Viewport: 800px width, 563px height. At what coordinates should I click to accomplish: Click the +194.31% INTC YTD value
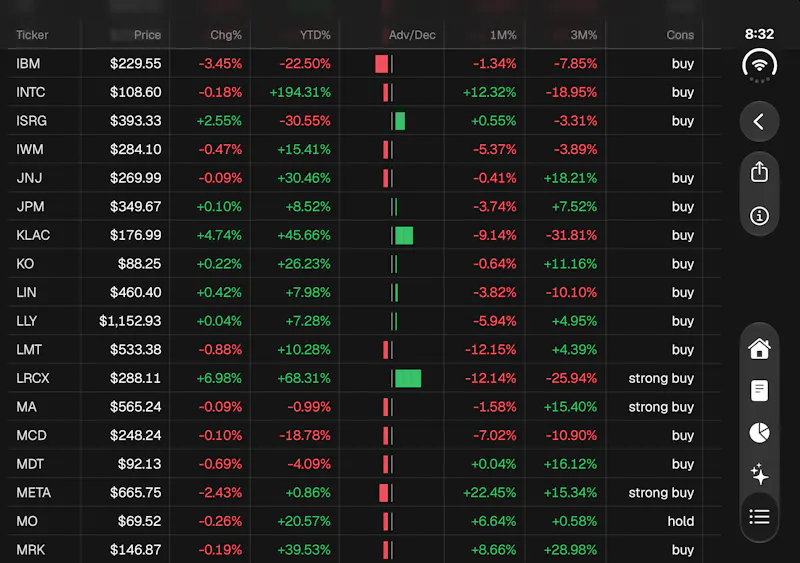(300, 92)
